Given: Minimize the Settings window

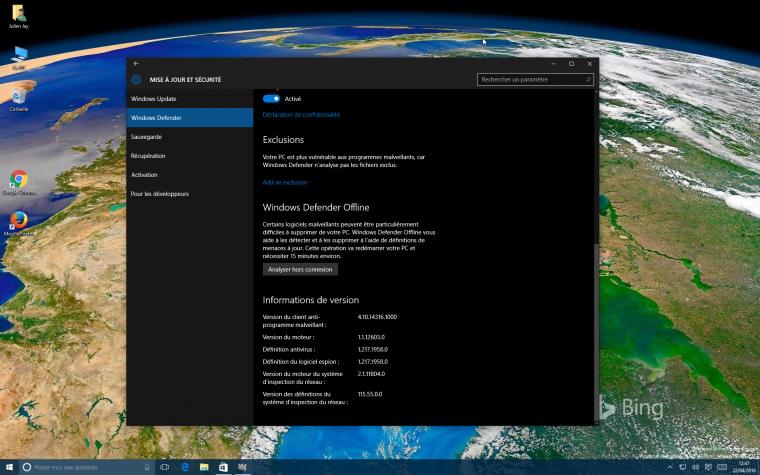Looking at the screenshot, I should pos(553,63).
